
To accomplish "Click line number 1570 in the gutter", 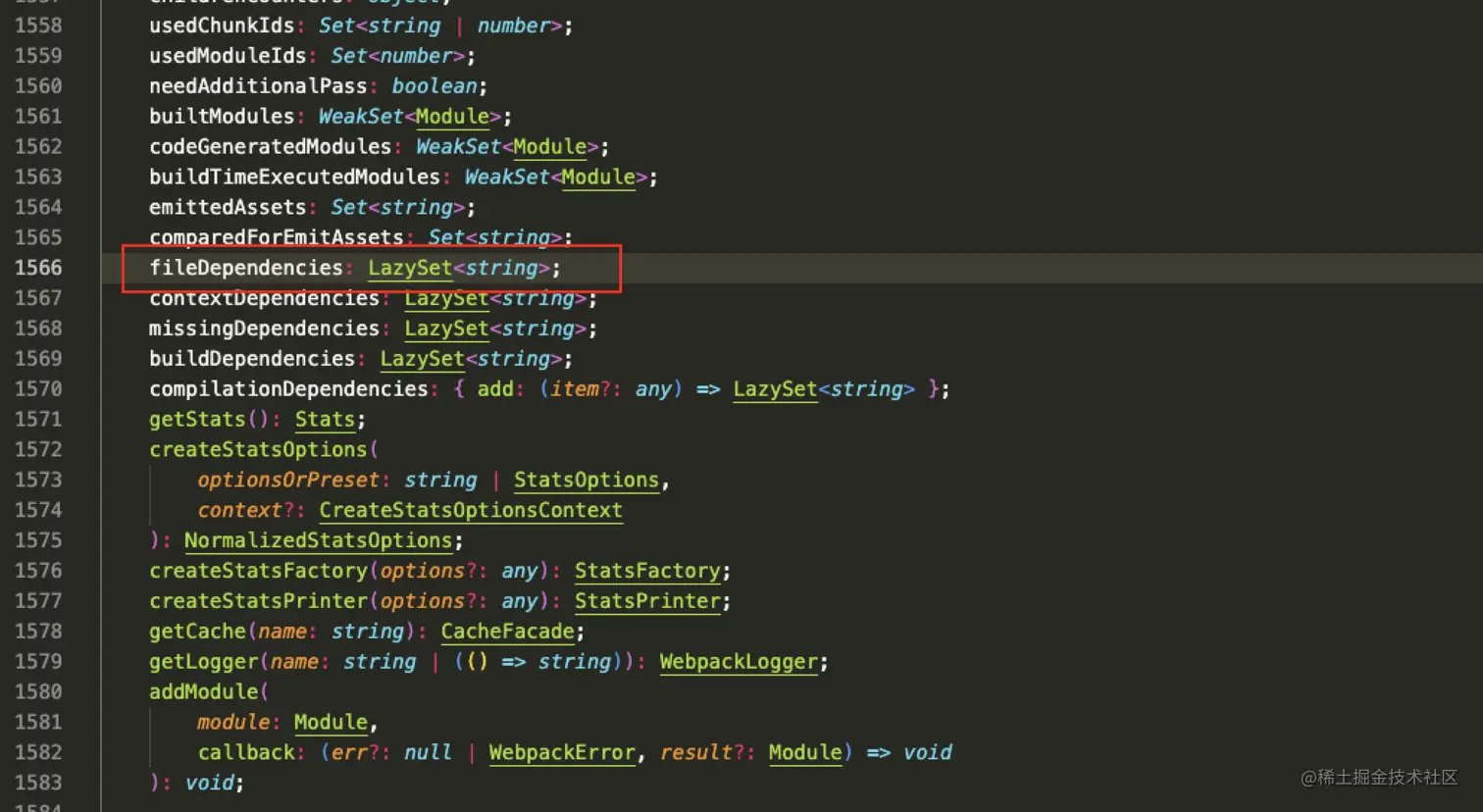I will pyautogui.click(x=38, y=389).
